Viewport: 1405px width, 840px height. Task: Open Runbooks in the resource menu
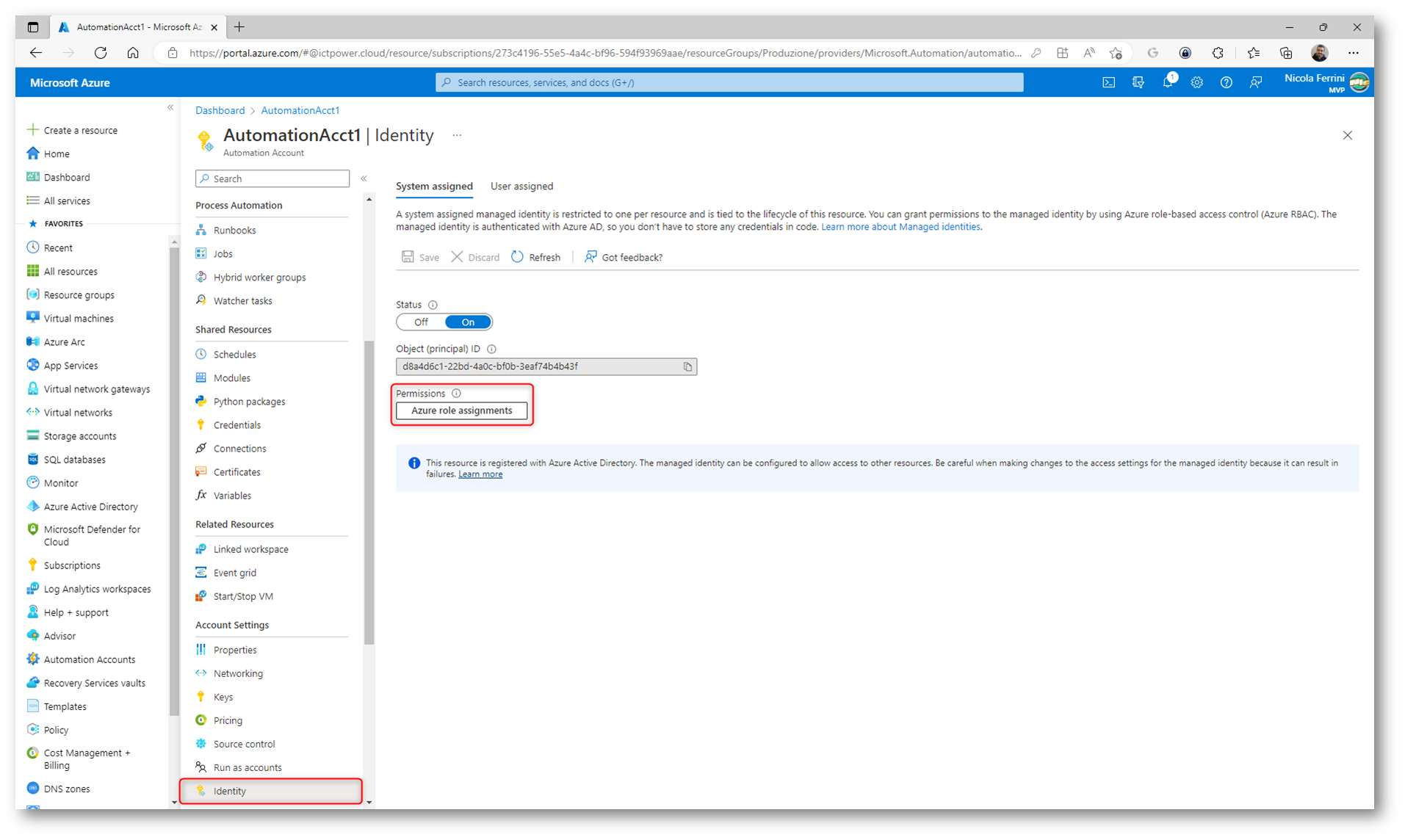pos(234,231)
